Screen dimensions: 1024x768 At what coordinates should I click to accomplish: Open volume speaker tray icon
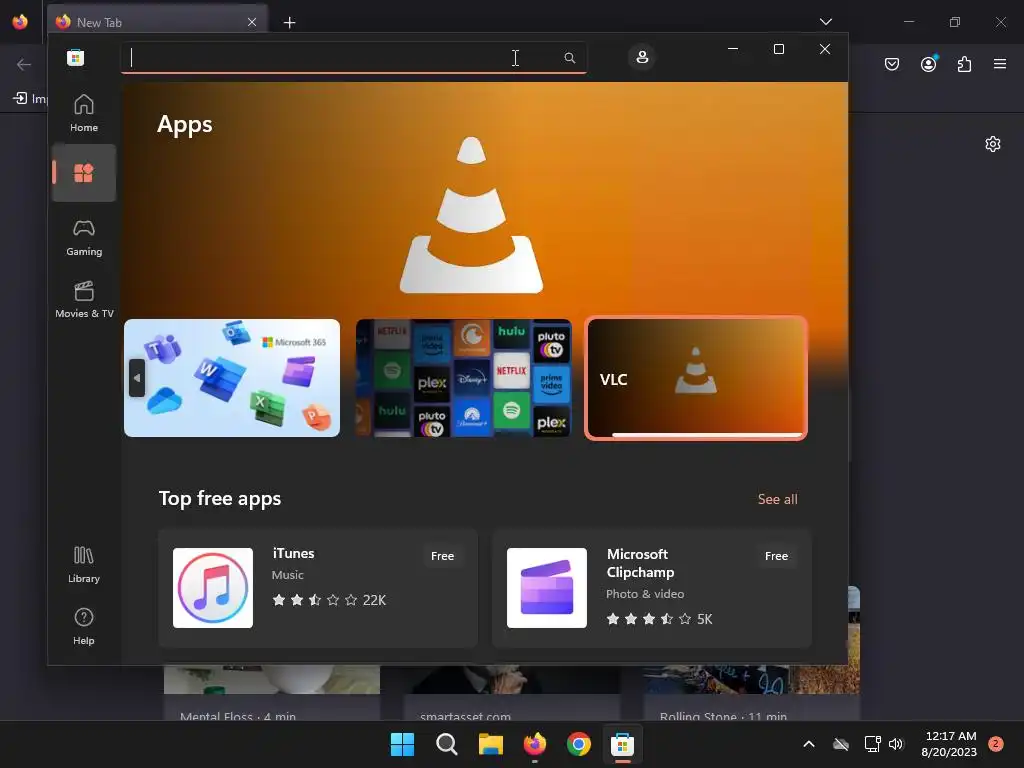coord(896,744)
